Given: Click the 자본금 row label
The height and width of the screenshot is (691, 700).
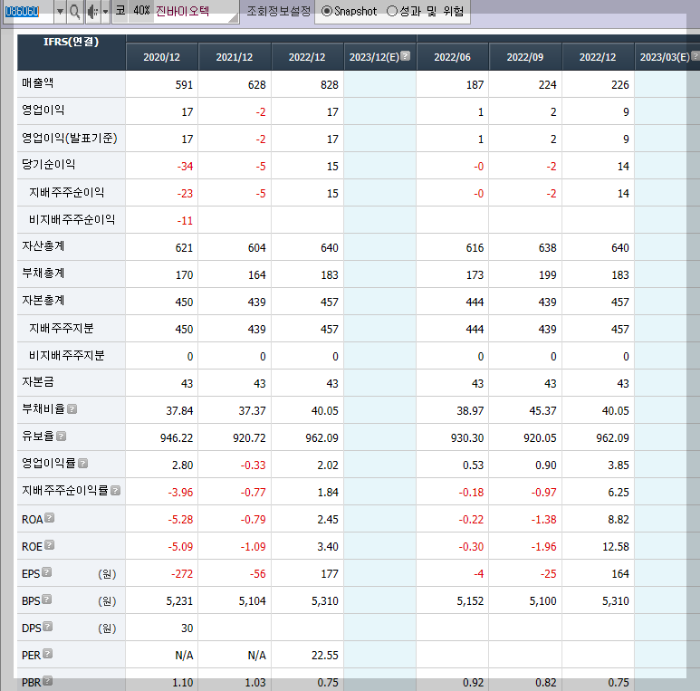Looking at the screenshot, I should 38,382.
